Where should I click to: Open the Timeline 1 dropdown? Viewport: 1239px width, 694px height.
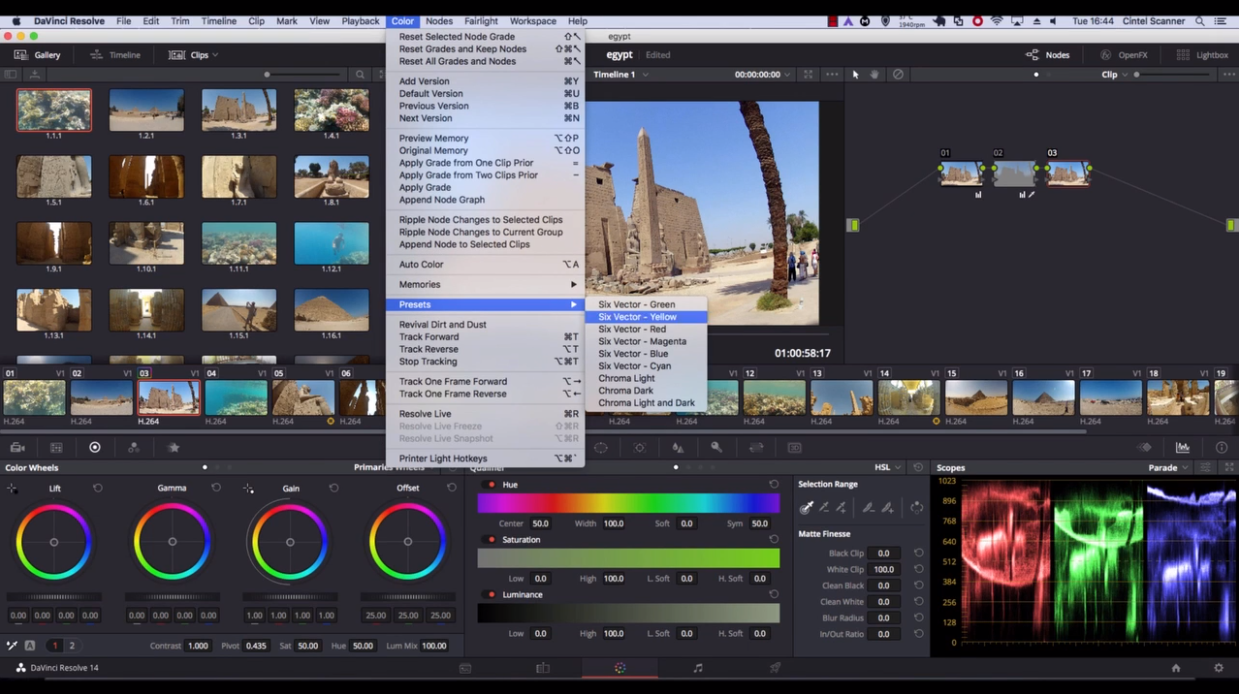621,75
